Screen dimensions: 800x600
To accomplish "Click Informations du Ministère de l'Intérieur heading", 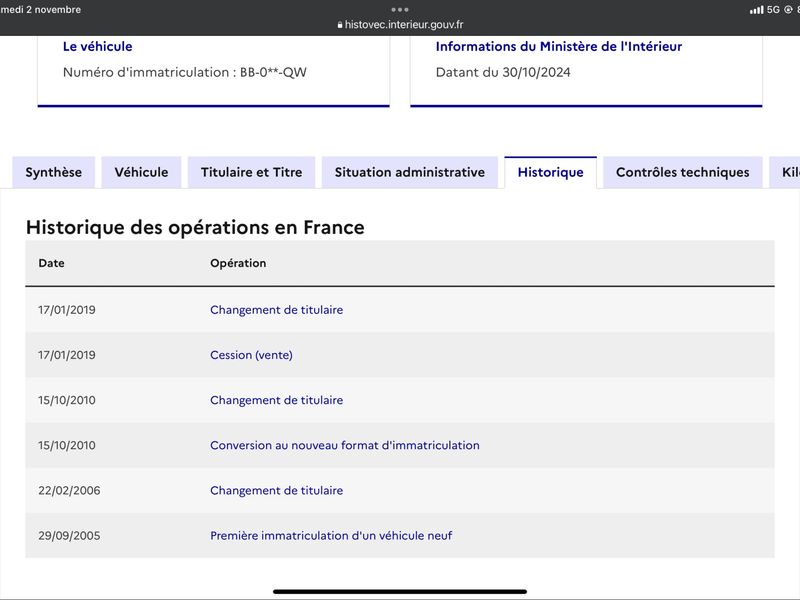I will (559, 46).
